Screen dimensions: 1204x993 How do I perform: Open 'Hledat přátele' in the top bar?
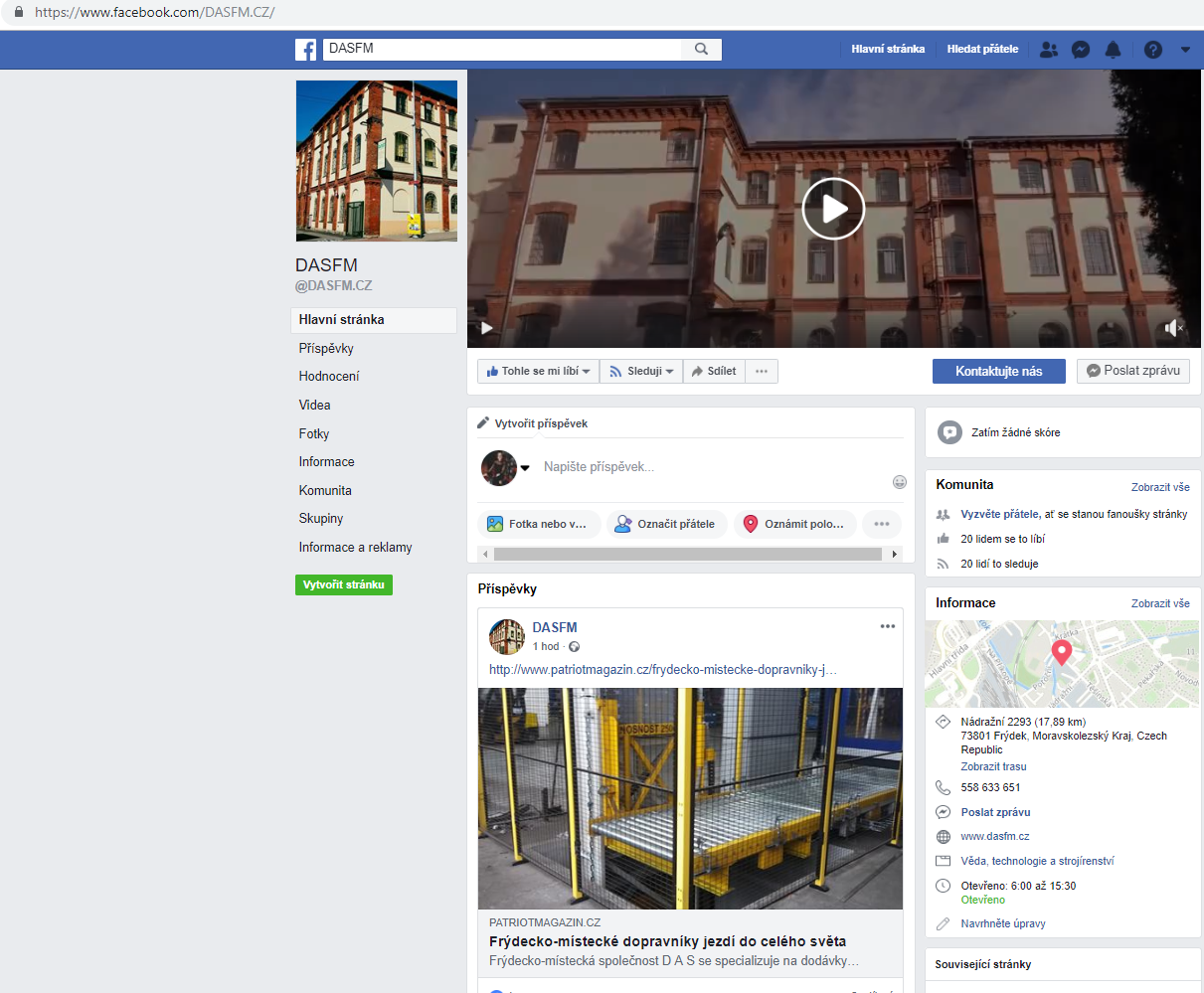982,49
